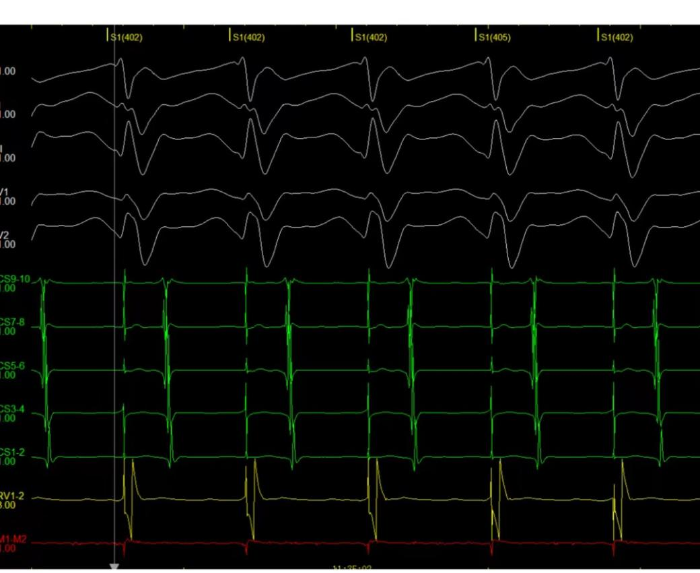
Task: Select the third S1(402) stimulus marker
Action: (x=373, y=37)
